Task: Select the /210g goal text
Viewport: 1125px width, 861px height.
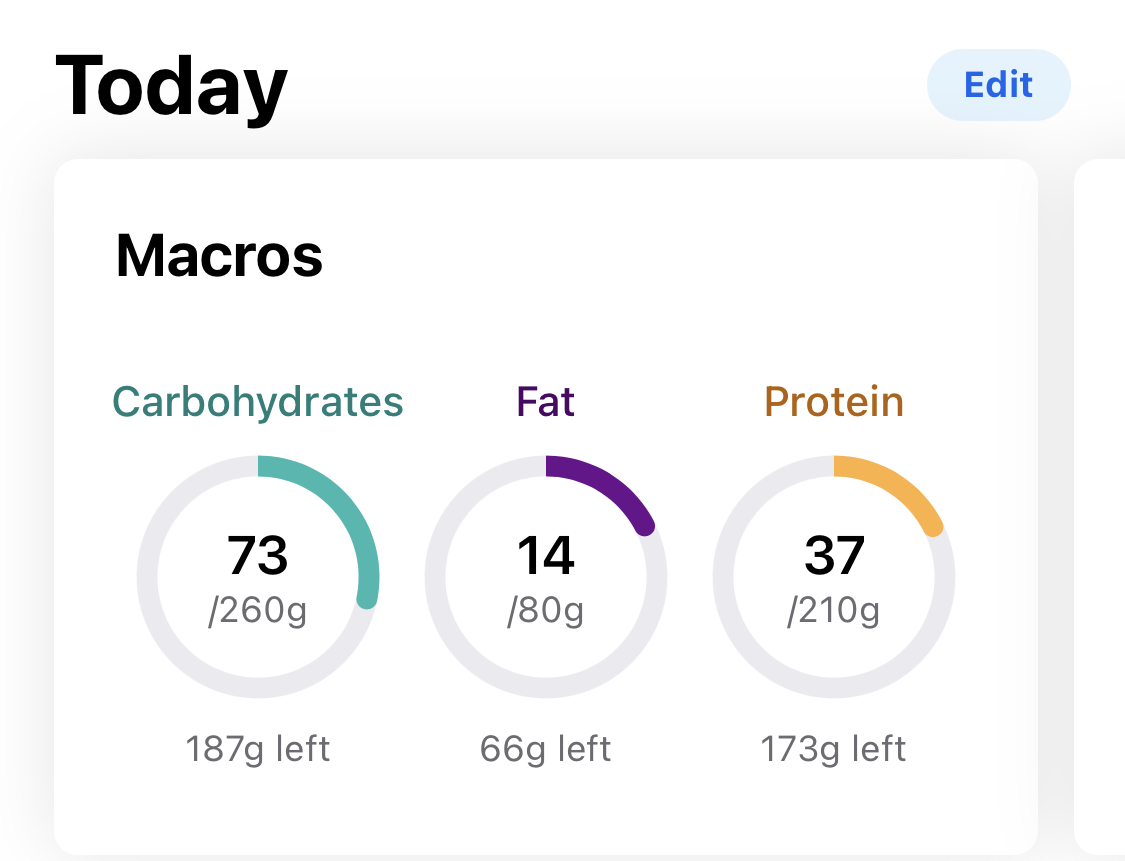Action: [834, 611]
